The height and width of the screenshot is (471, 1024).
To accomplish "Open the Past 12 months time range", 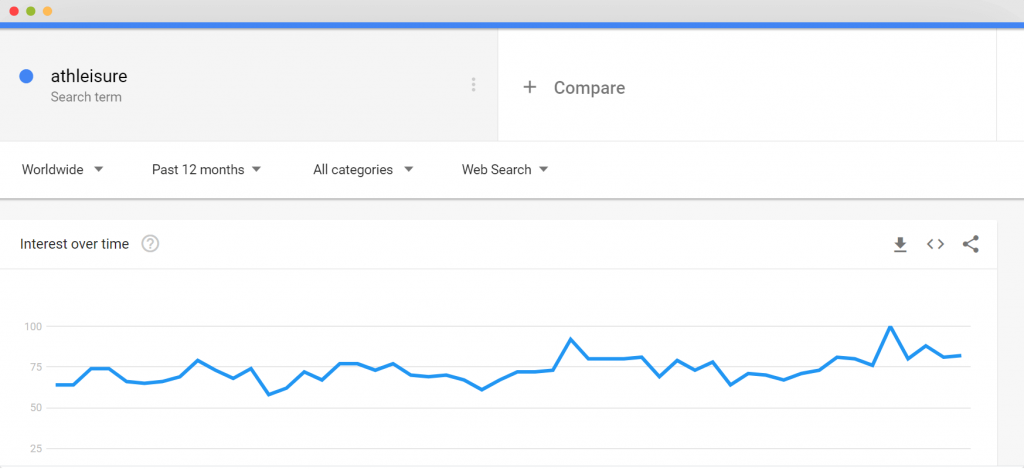I will (206, 170).
